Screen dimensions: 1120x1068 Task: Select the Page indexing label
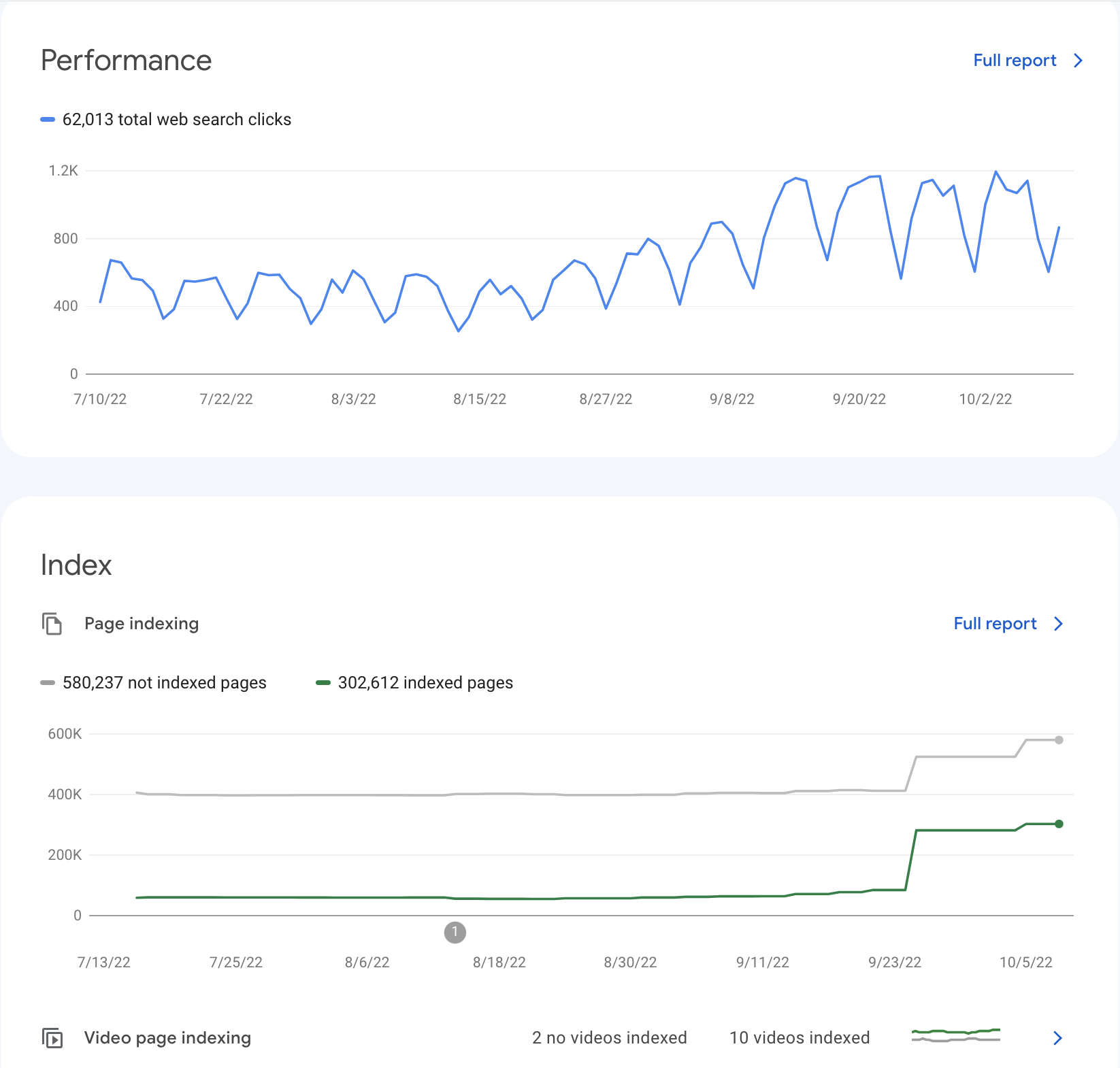pyautogui.click(x=142, y=624)
